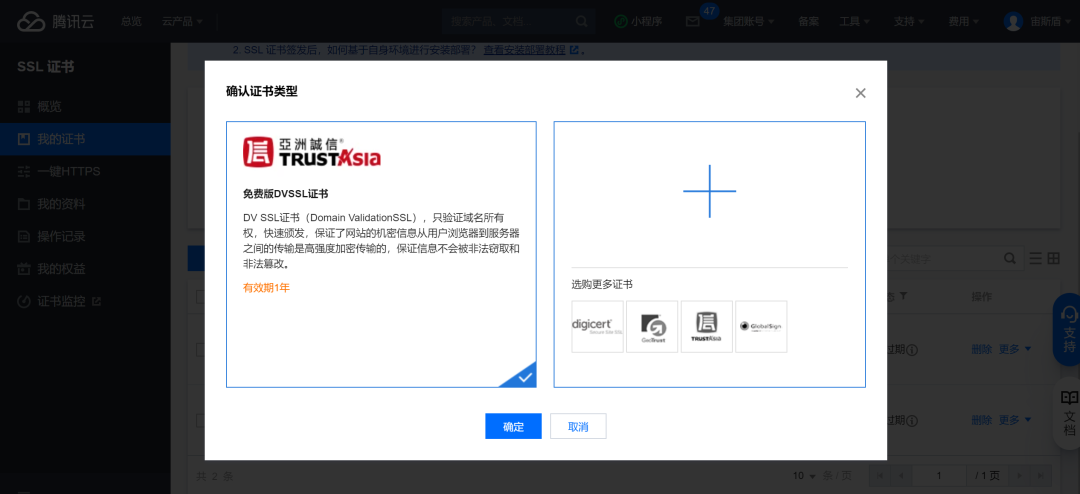Click 删除 in the second certificate row
1080x494 pixels.
coord(982,420)
